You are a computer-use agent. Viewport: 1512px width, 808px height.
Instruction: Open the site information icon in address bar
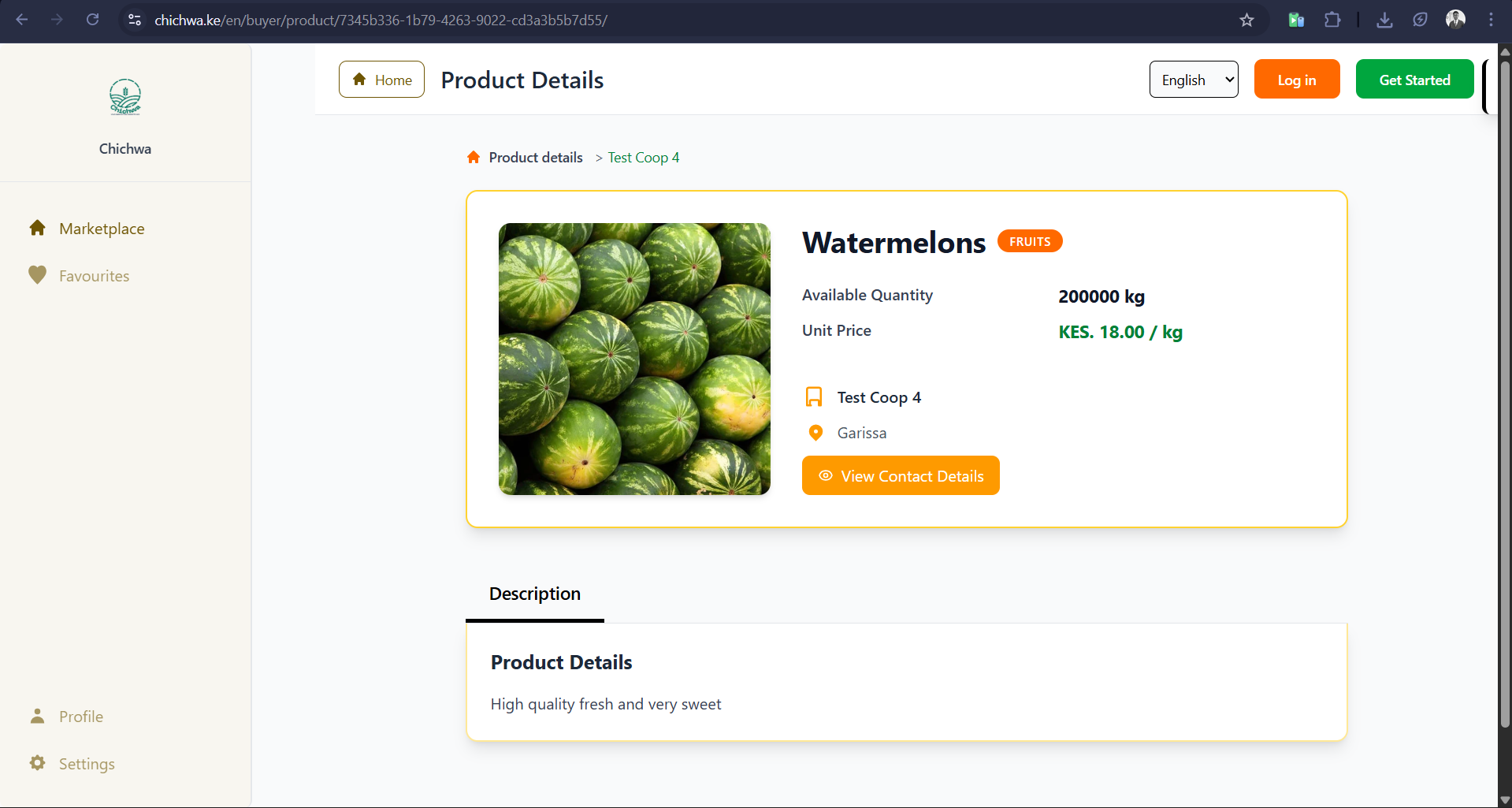135,20
